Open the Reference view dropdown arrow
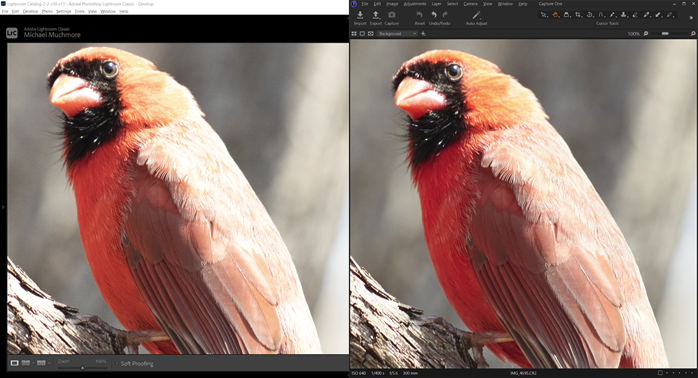This screenshot has height=378, width=698. [x=49, y=363]
